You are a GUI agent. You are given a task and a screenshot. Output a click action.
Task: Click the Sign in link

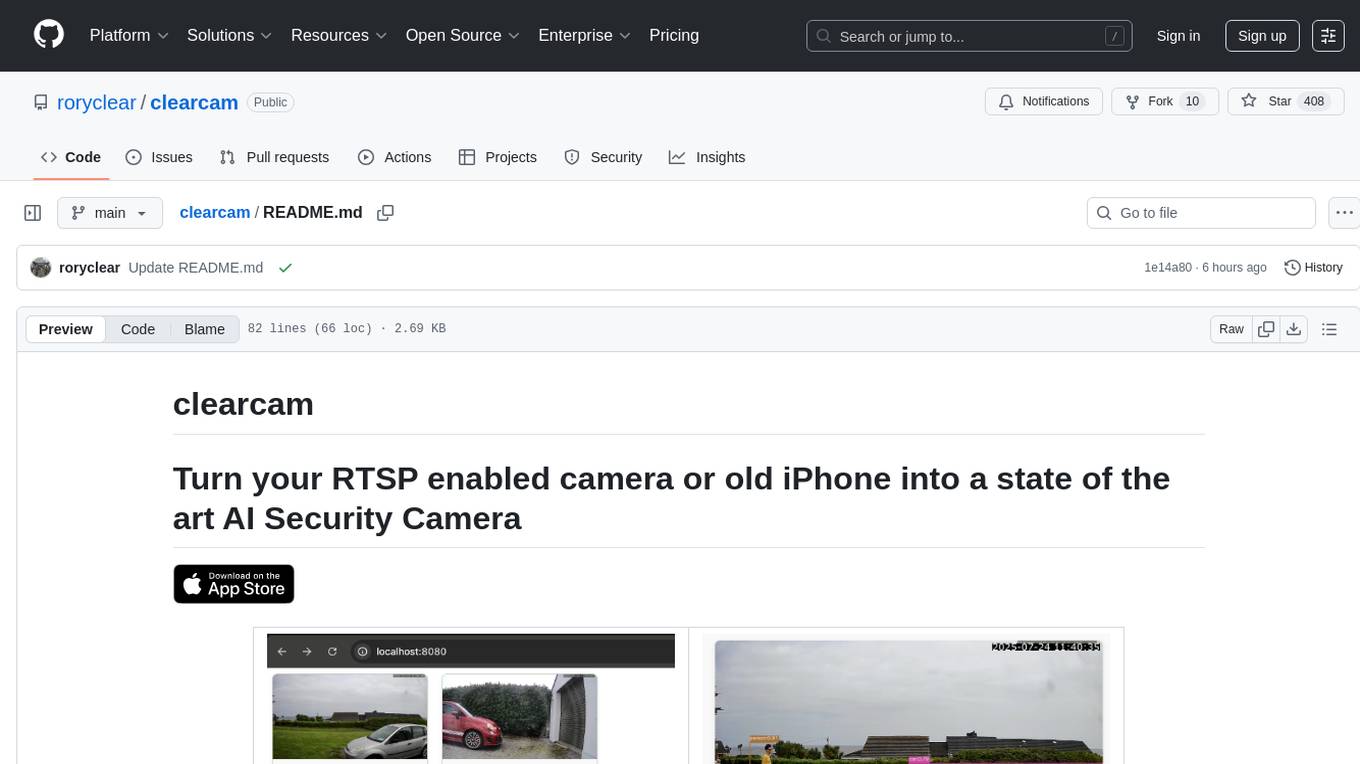point(1178,36)
